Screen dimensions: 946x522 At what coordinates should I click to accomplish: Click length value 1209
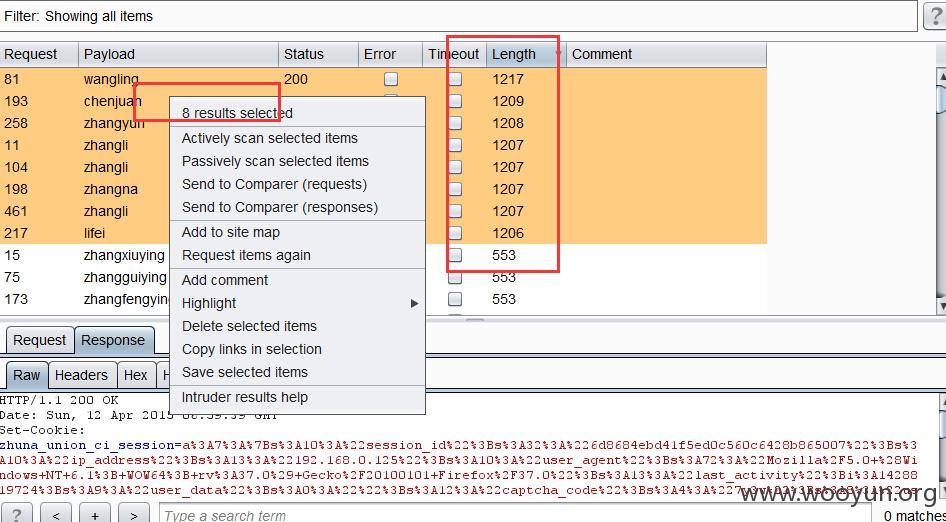tap(508, 101)
